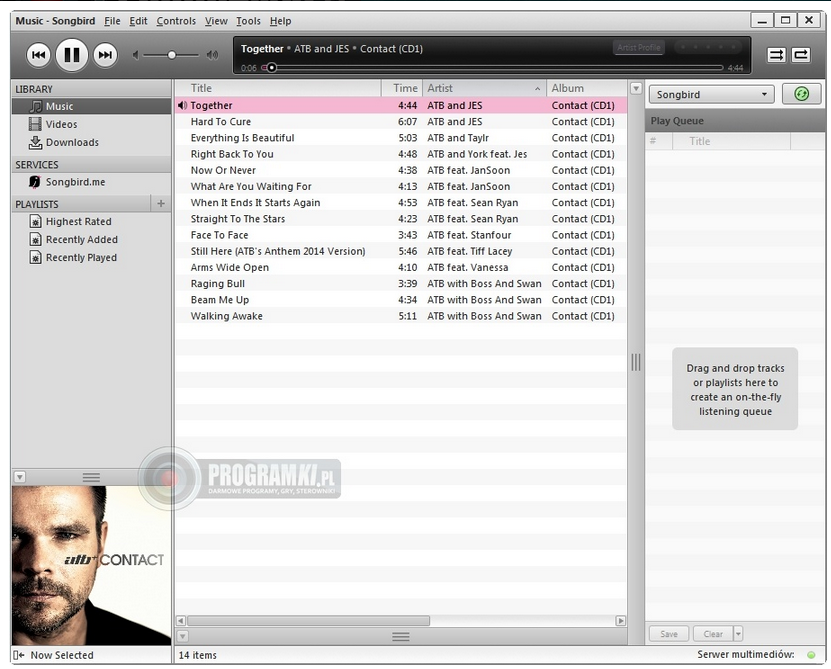831x669 pixels.
Task: Add a new playlist with plus icon
Action: [x=161, y=203]
